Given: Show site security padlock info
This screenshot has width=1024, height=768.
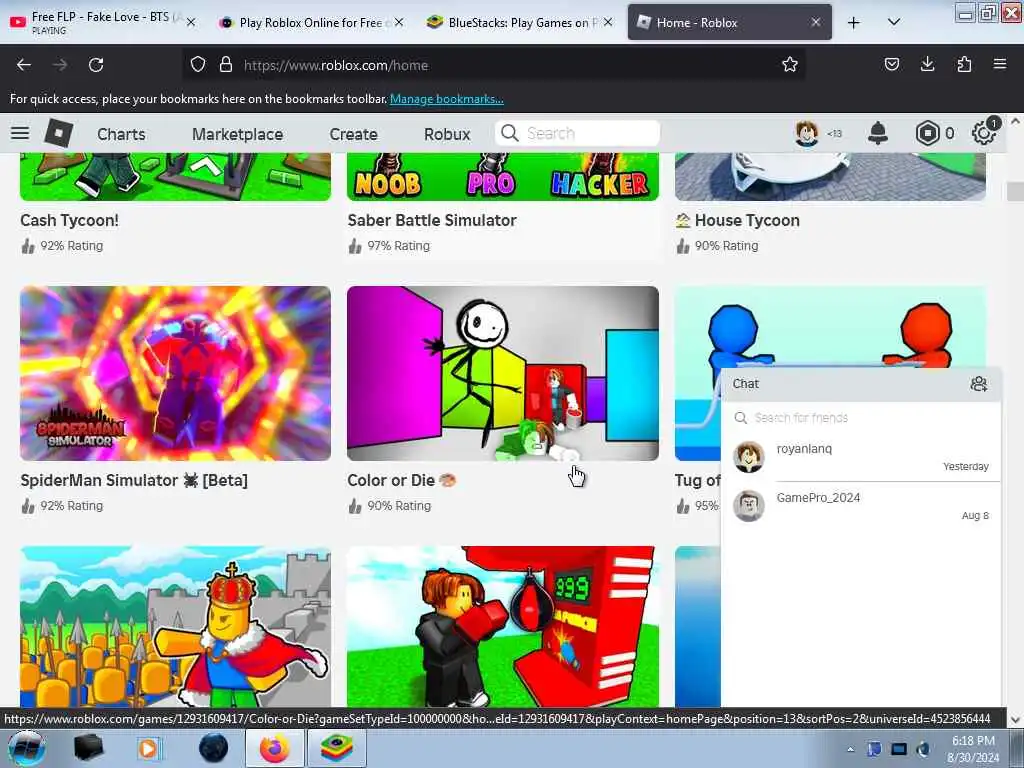Looking at the screenshot, I should click(226, 65).
